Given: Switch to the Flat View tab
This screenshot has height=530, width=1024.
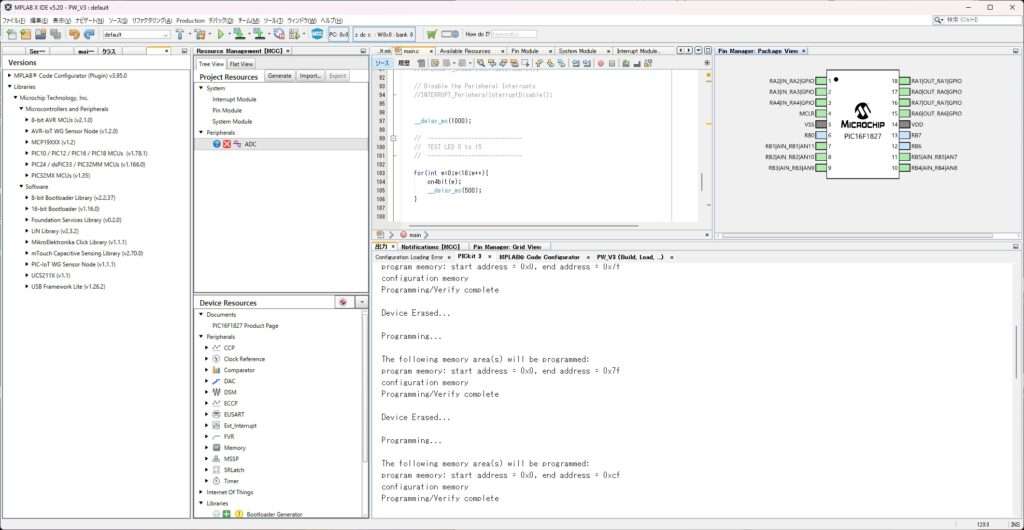Looking at the screenshot, I should pyautogui.click(x=241, y=64).
